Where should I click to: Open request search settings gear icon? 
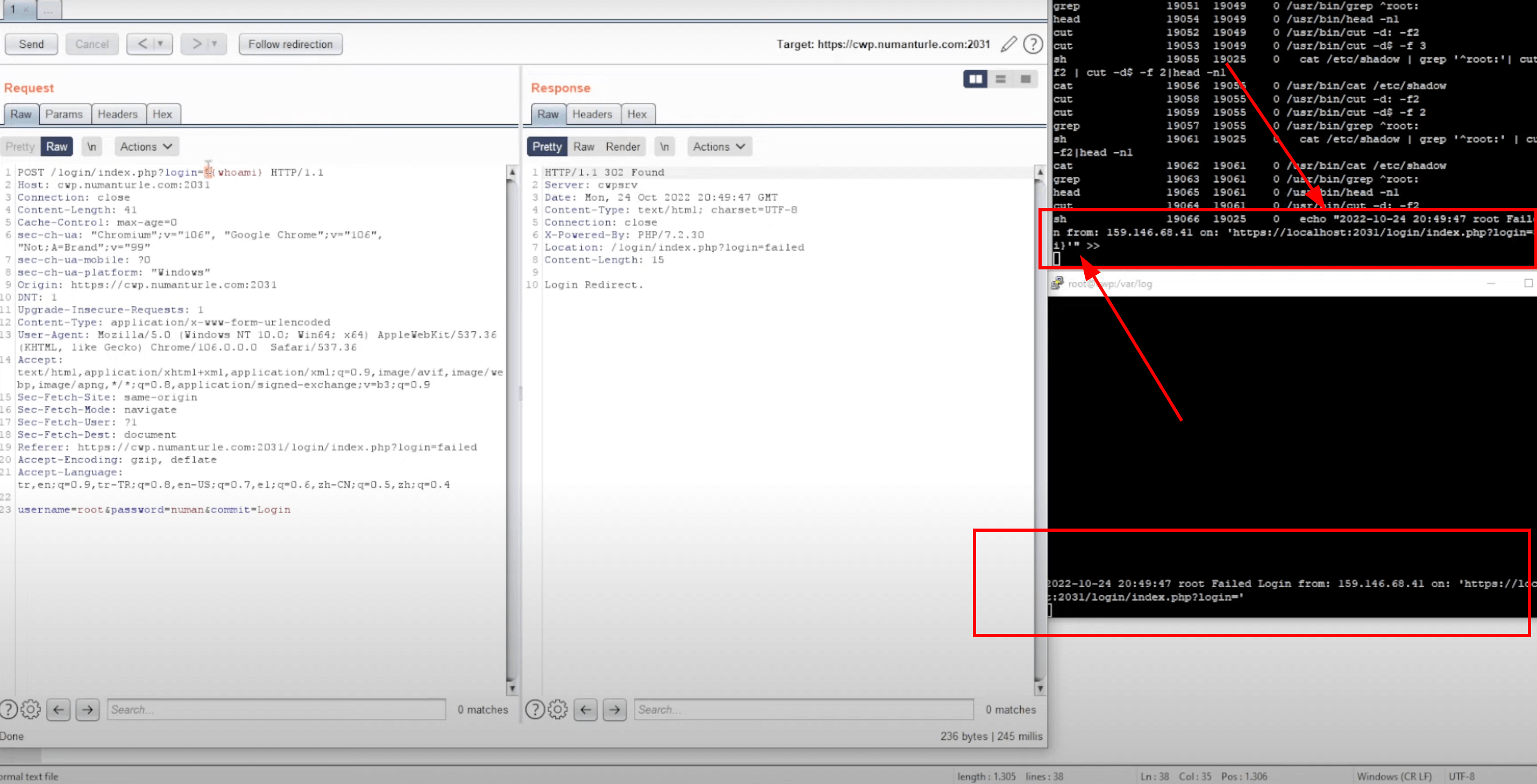click(x=31, y=709)
